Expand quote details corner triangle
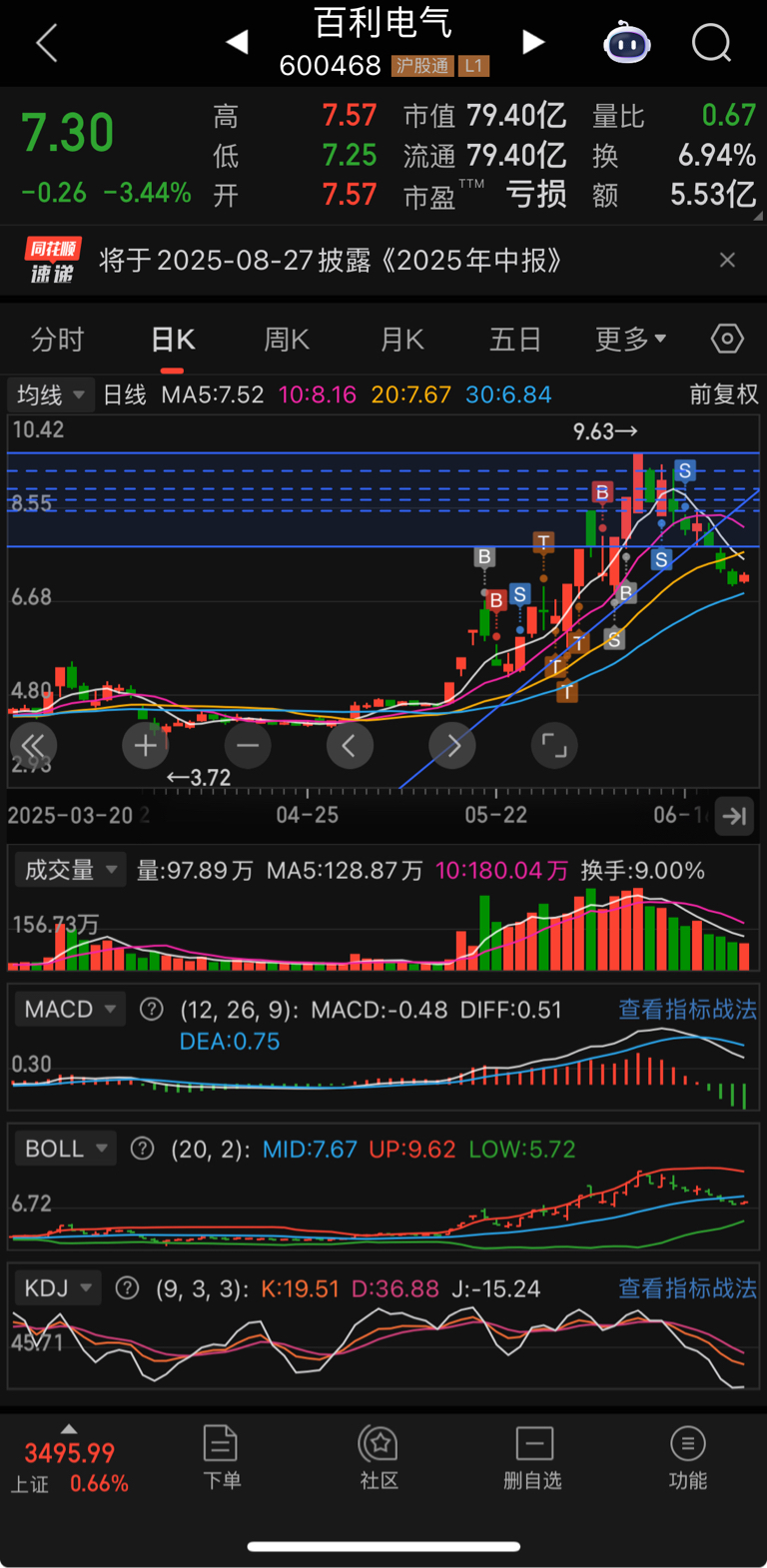Image resolution: width=767 pixels, height=1568 pixels. tap(756, 216)
